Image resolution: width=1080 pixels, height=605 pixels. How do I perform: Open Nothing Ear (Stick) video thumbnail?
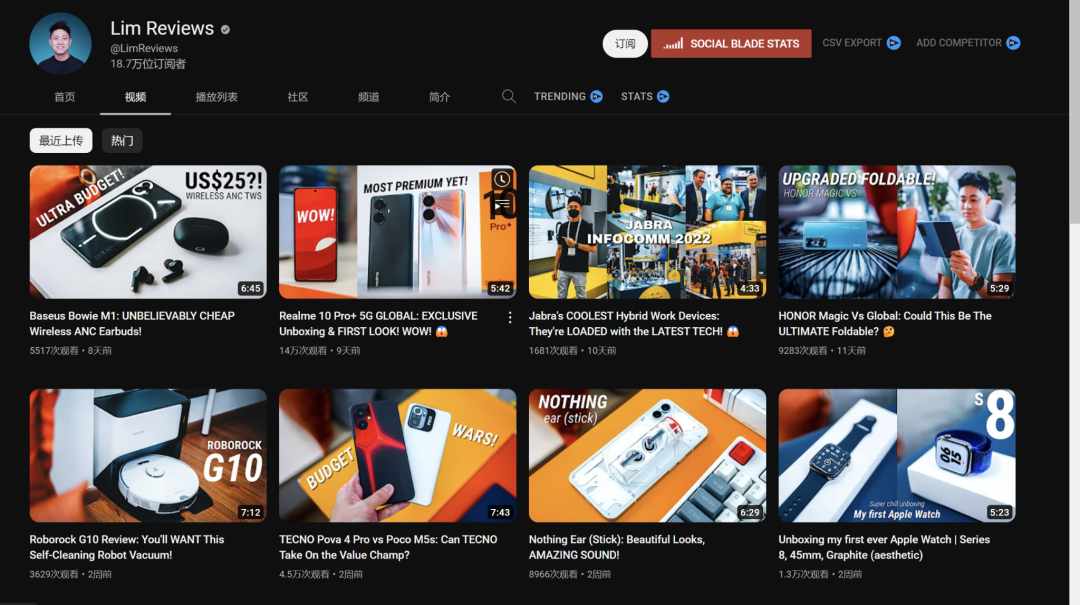pos(647,455)
